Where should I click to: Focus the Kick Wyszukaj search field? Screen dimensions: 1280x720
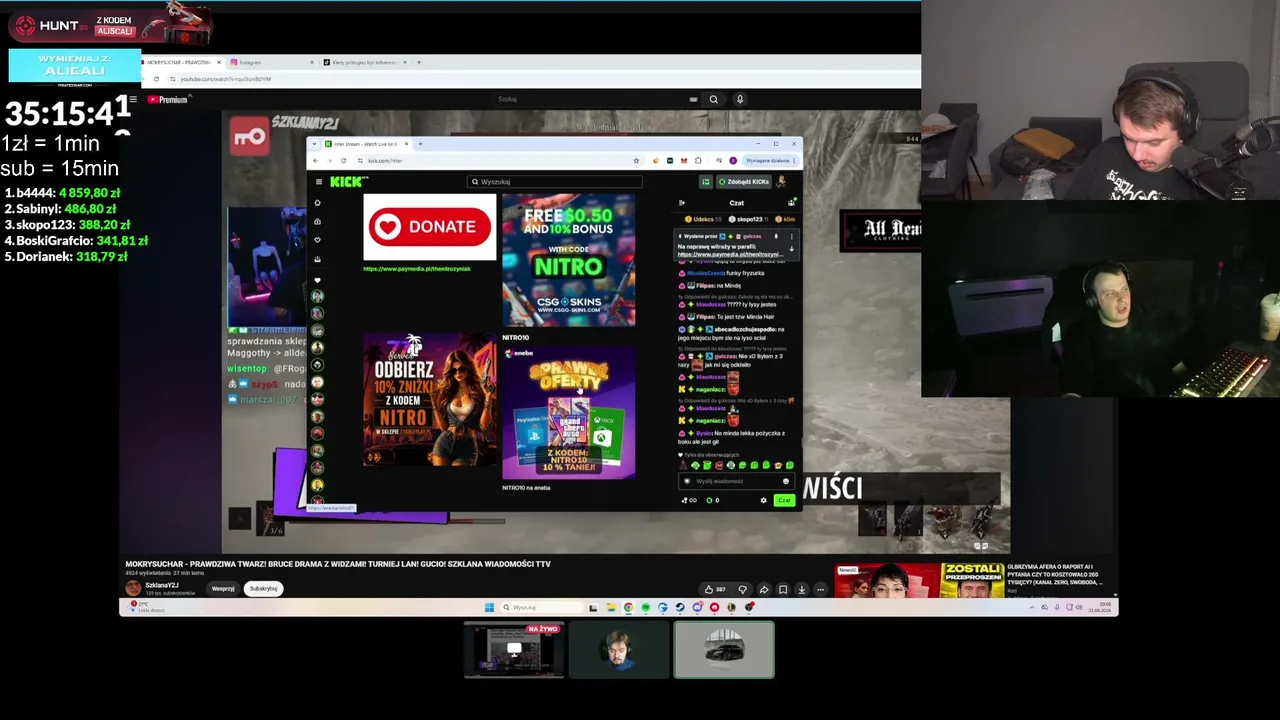(x=554, y=182)
